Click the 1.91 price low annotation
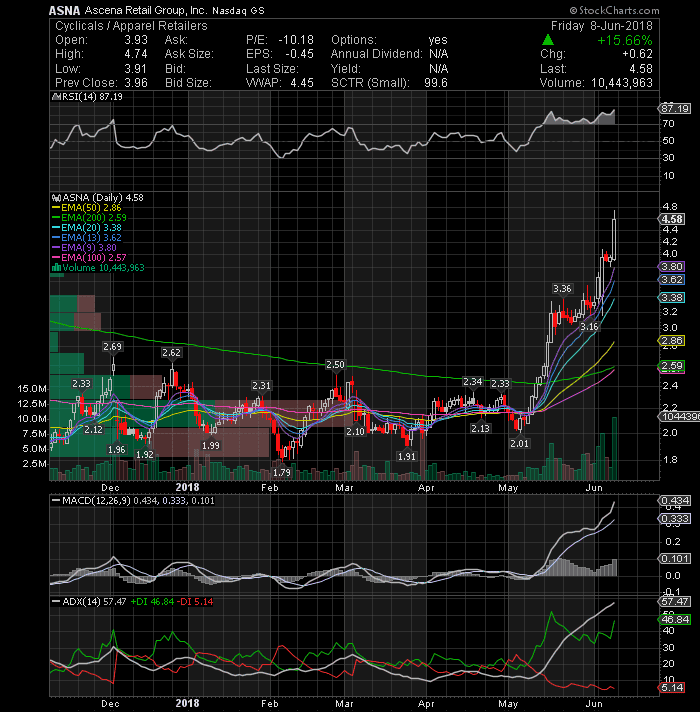This screenshot has width=700, height=712. 406,457
